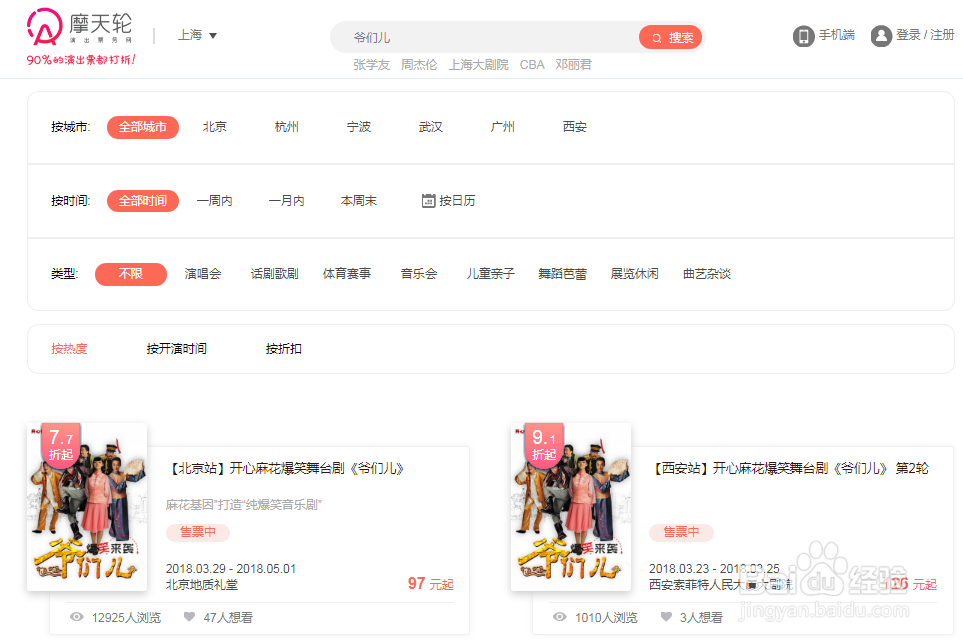This screenshot has width=963, height=644.
Task: Select hot keyword CBA
Action: (x=532, y=64)
